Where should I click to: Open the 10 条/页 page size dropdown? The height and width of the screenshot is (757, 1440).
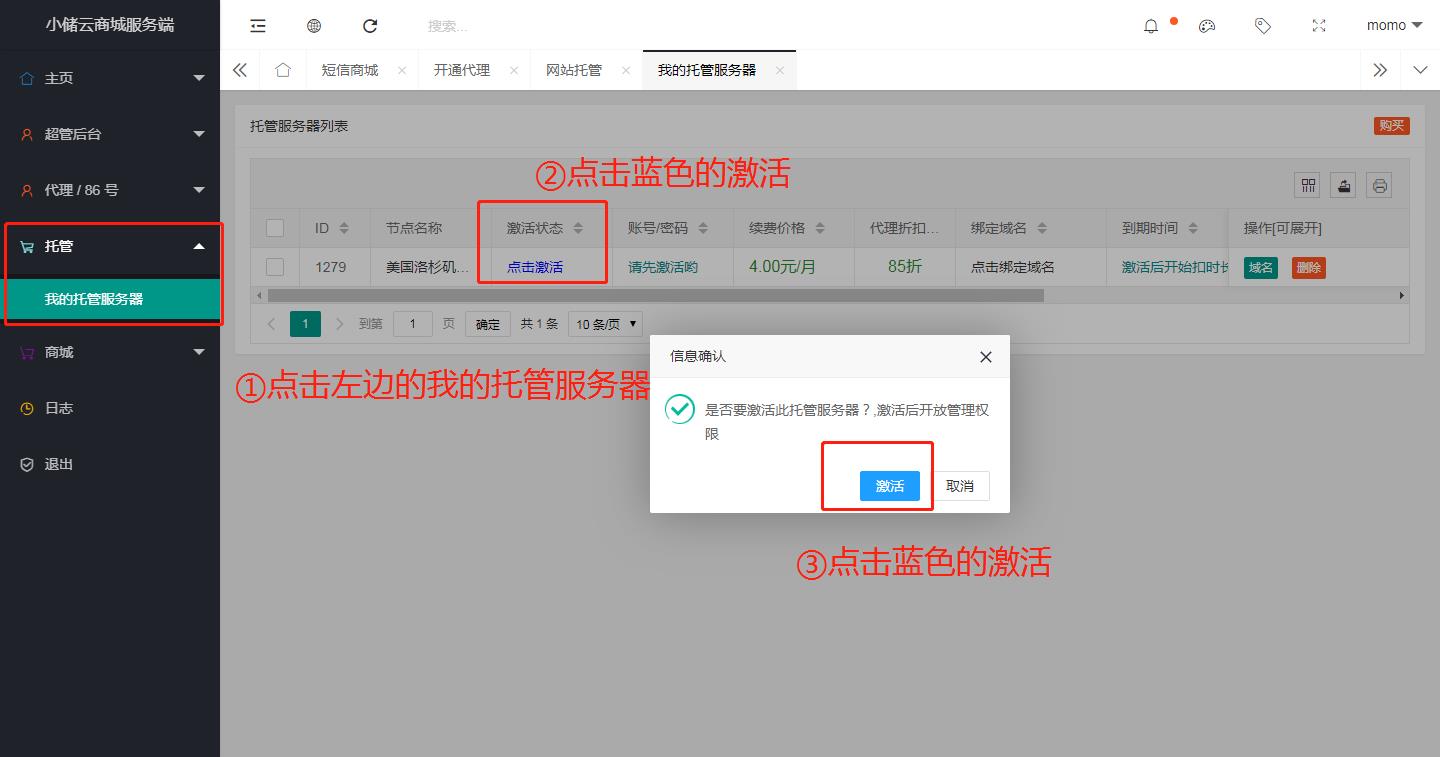pos(605,324)
